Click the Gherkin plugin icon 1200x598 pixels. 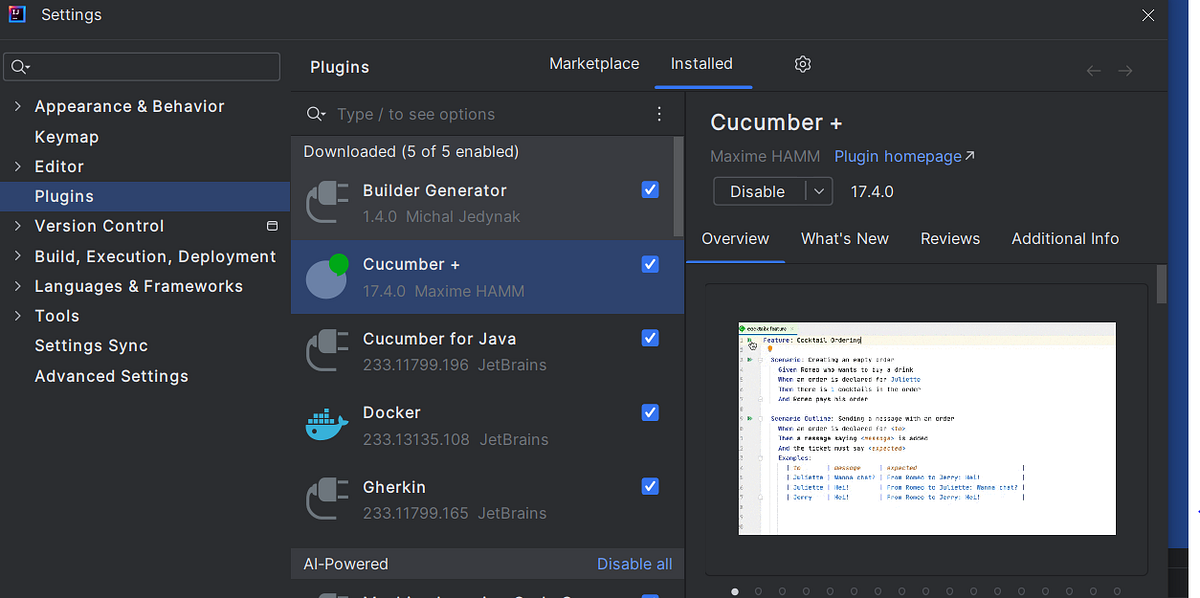tap(327, 498)
